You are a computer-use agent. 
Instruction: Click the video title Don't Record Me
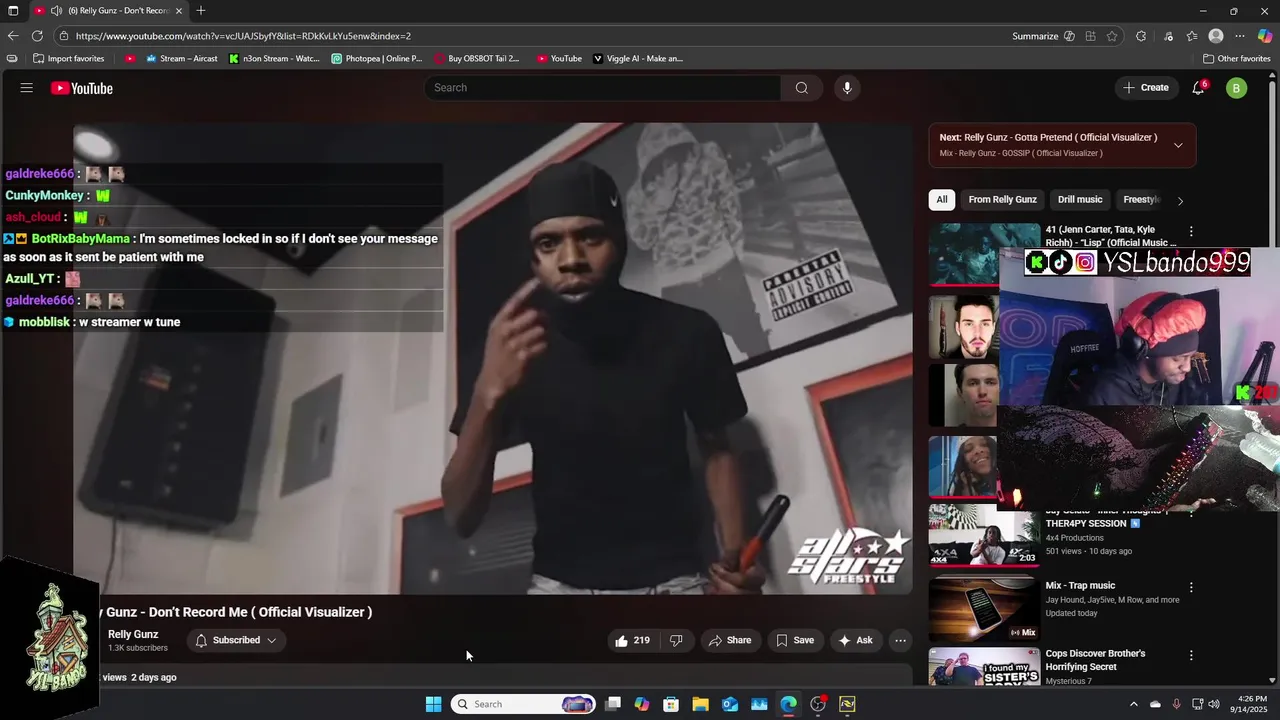pyautogui.click(x=235, y=612)
